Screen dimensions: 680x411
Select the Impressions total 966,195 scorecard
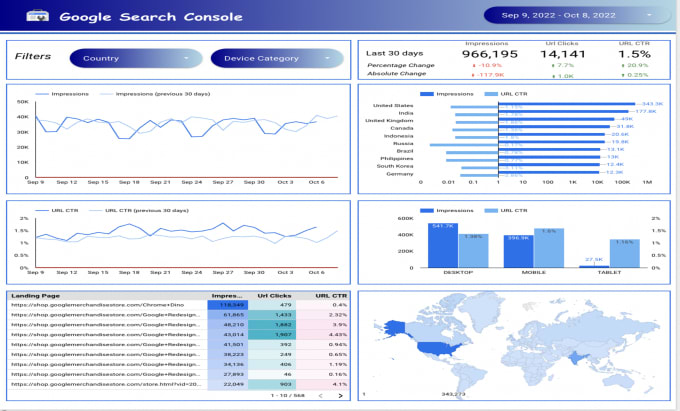tap(490, 54)
